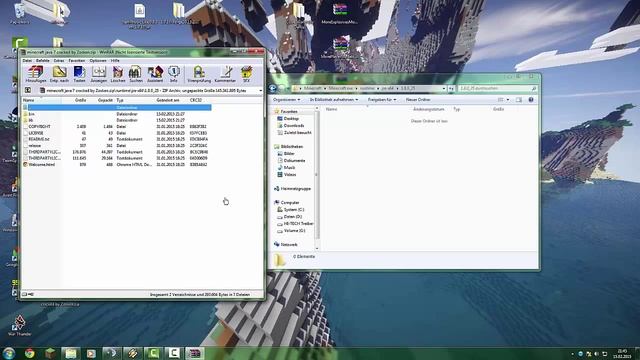
Task: Open Dokumente library in the sidebar
Action: coord(295,161)
